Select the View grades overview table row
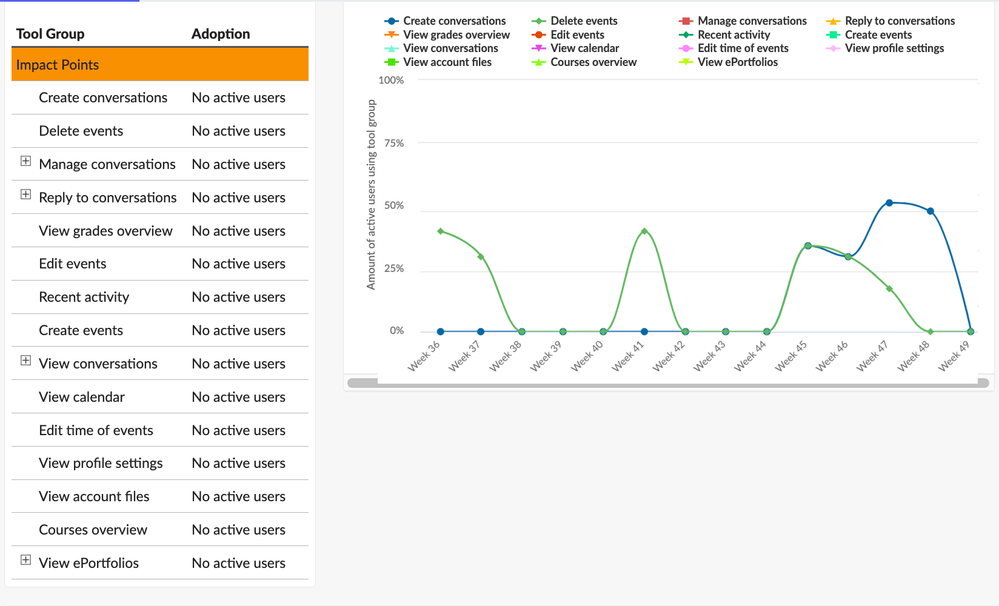The image size is (999, 606). click(x=160, y=231)
